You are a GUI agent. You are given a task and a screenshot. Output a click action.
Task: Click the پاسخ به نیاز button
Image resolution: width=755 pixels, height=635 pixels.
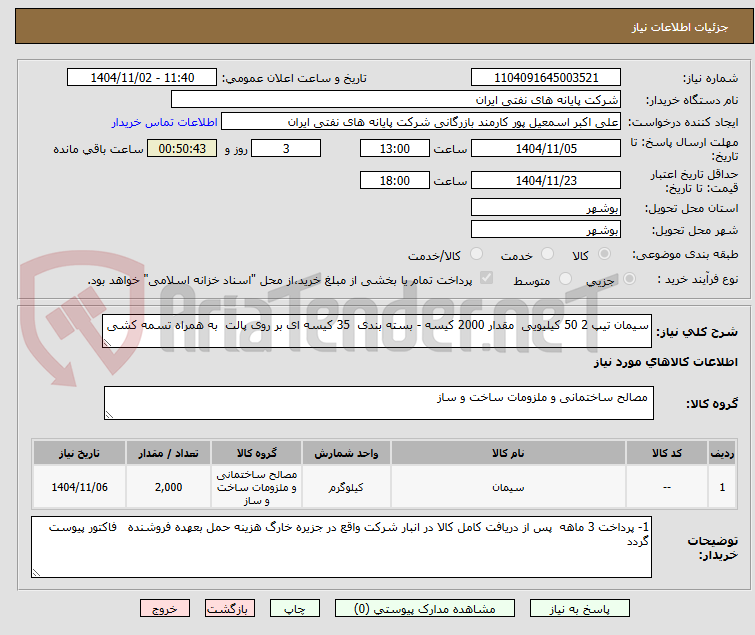(579, 609)
